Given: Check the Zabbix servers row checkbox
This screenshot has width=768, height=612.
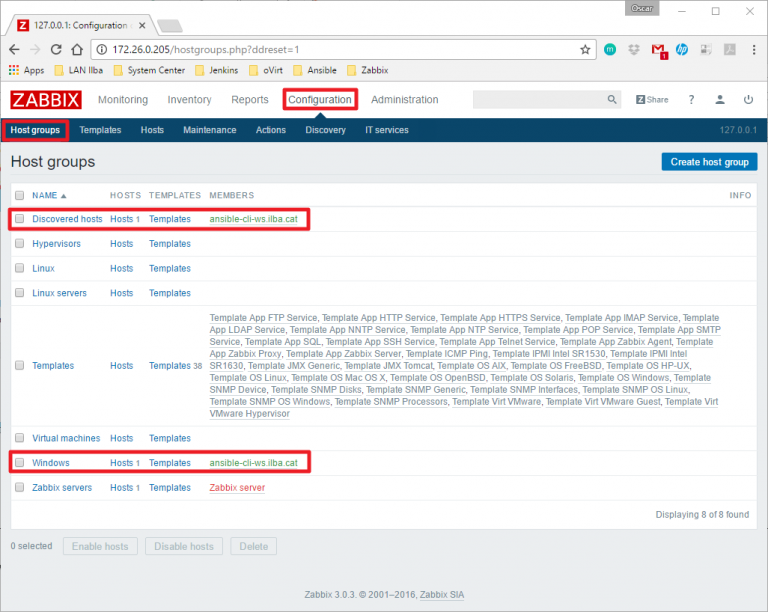Looking at the screenshot, I should tap(20, 487).
